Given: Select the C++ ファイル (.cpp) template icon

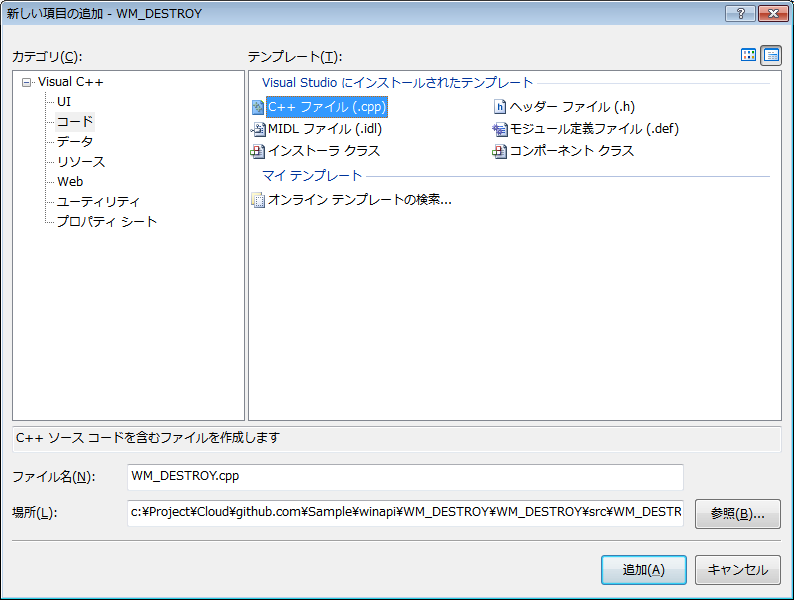Looking at the screenshot, I should [258, 107].
